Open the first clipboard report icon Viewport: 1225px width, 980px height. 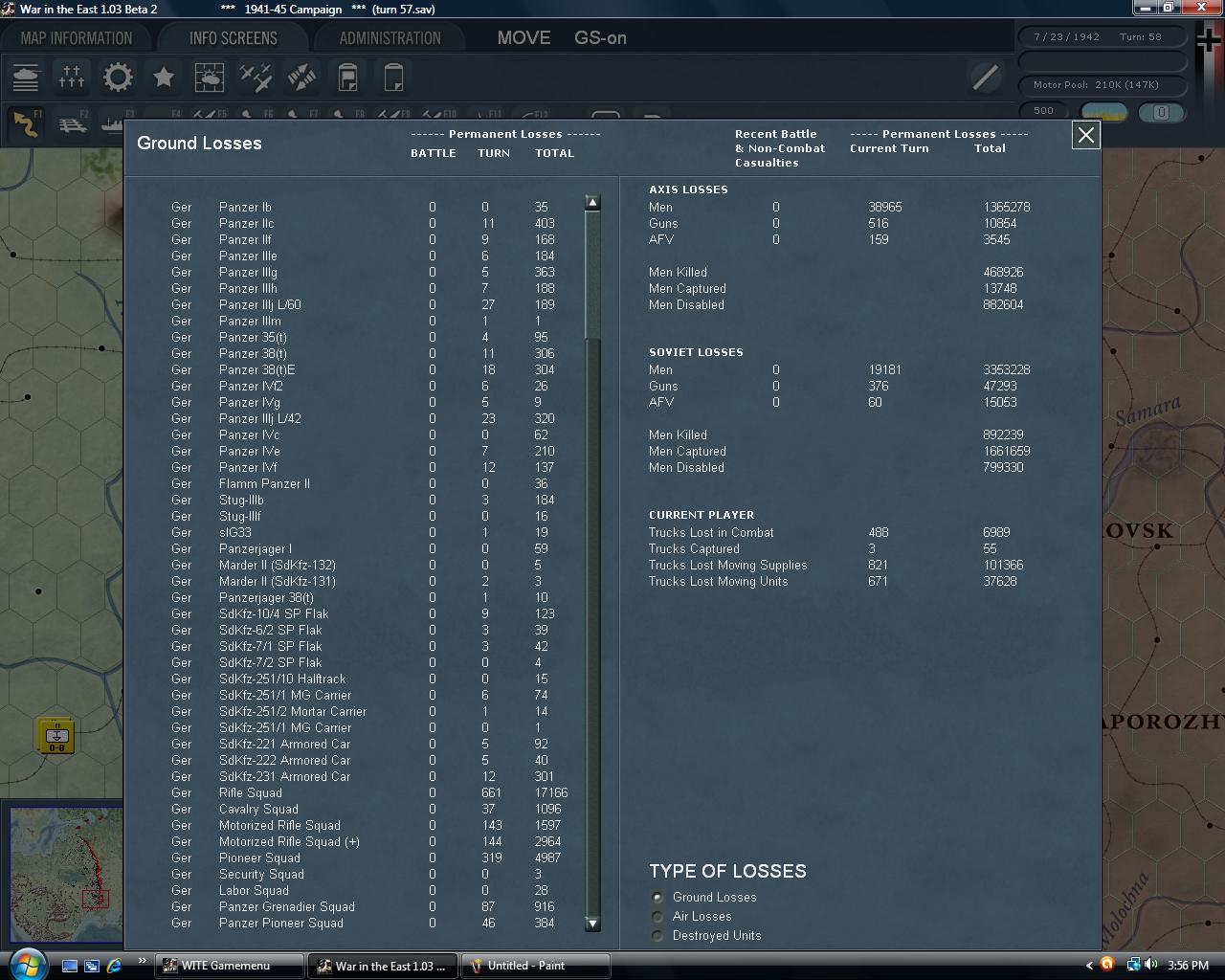(x=347, y=77)
